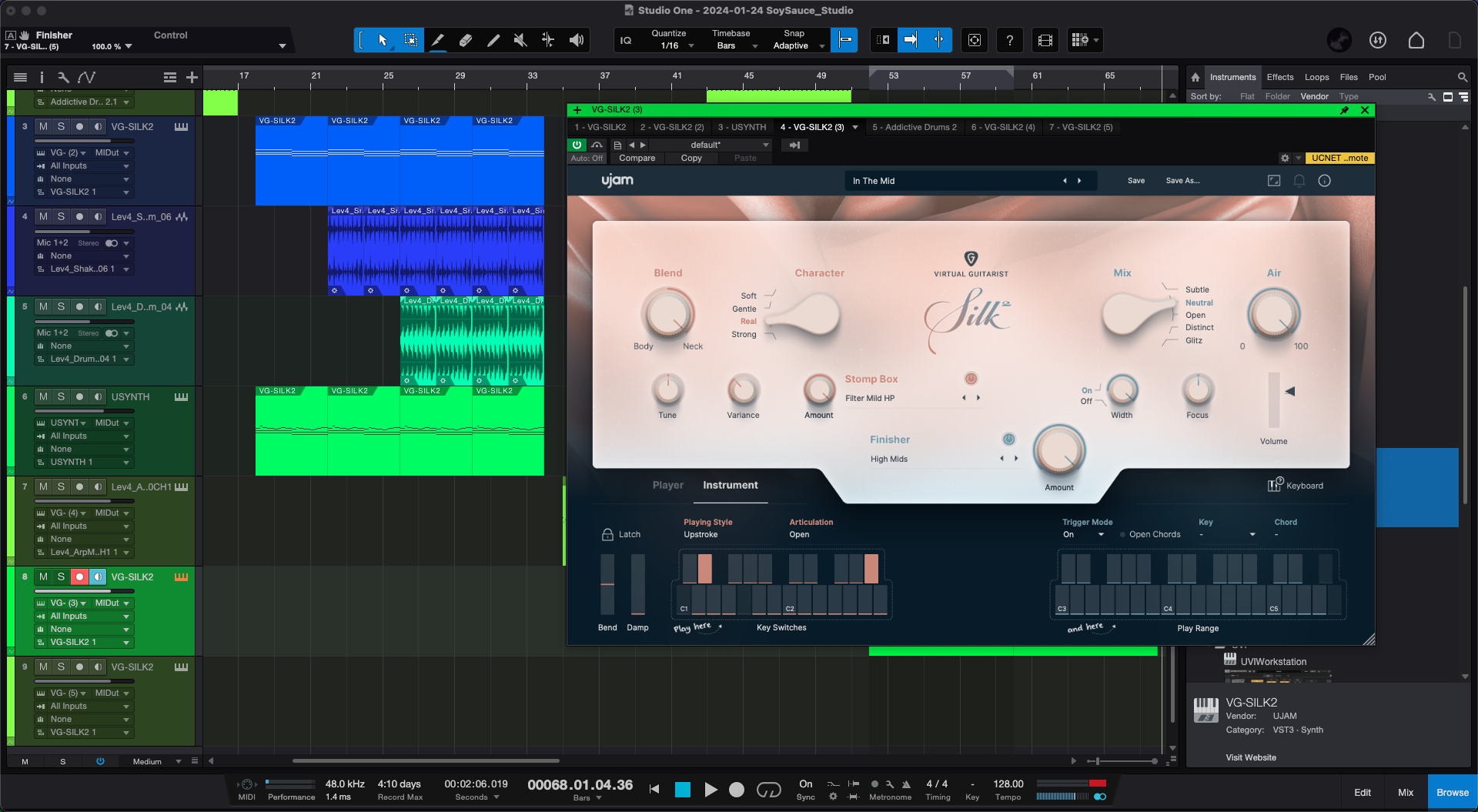Disable record arm on track 8
Viewport: 1478px width, 812px height.
79,577
